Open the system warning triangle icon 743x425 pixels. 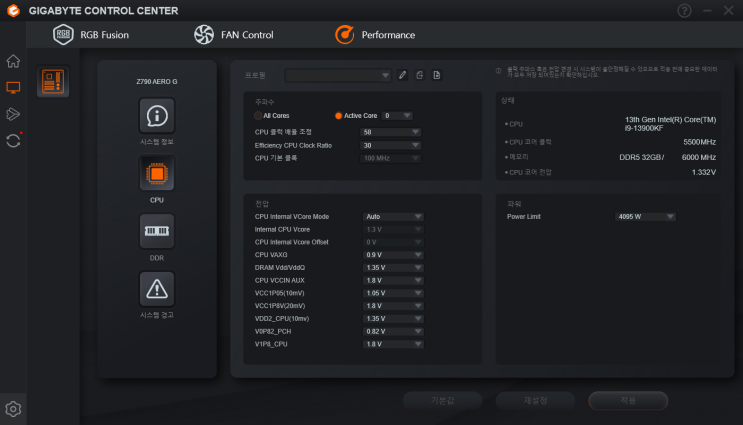[x=157, y=289]
